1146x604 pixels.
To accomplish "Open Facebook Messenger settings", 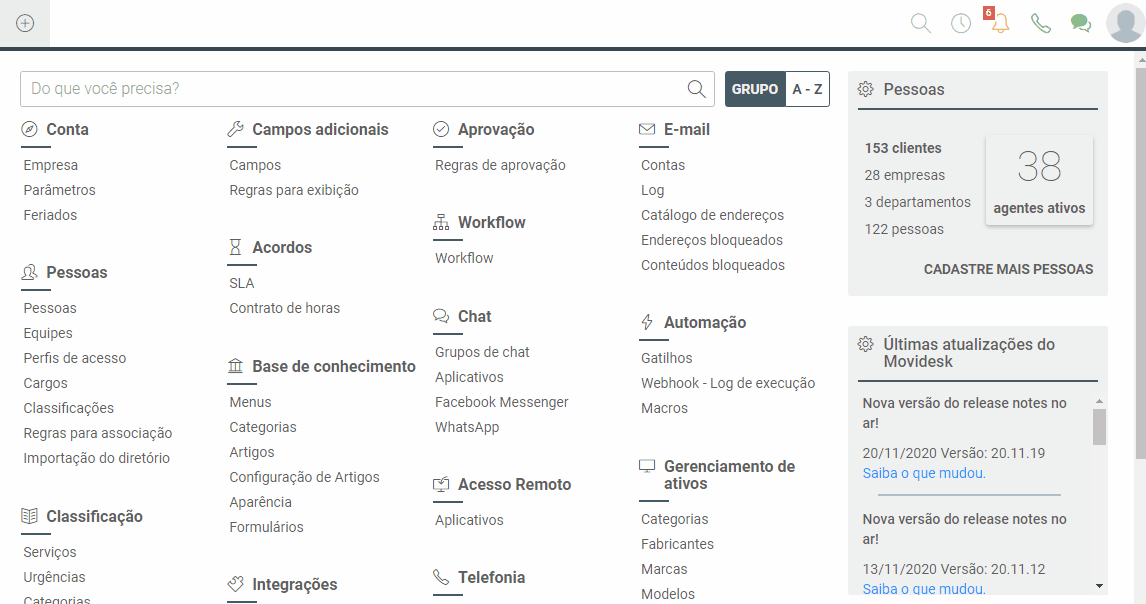I will [501, 402].
